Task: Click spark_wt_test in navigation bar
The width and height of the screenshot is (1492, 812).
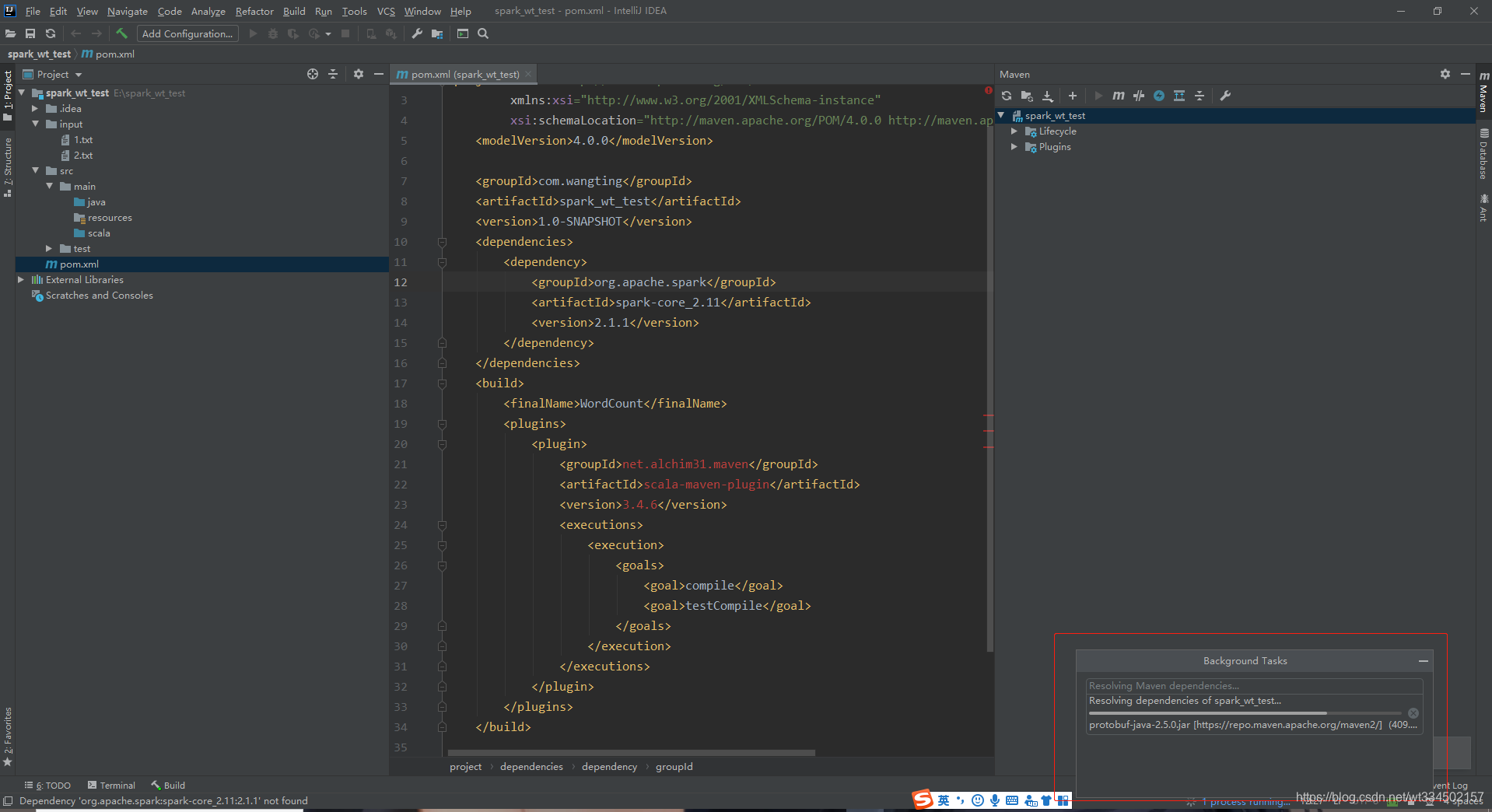Action: (x=39, y=54)
